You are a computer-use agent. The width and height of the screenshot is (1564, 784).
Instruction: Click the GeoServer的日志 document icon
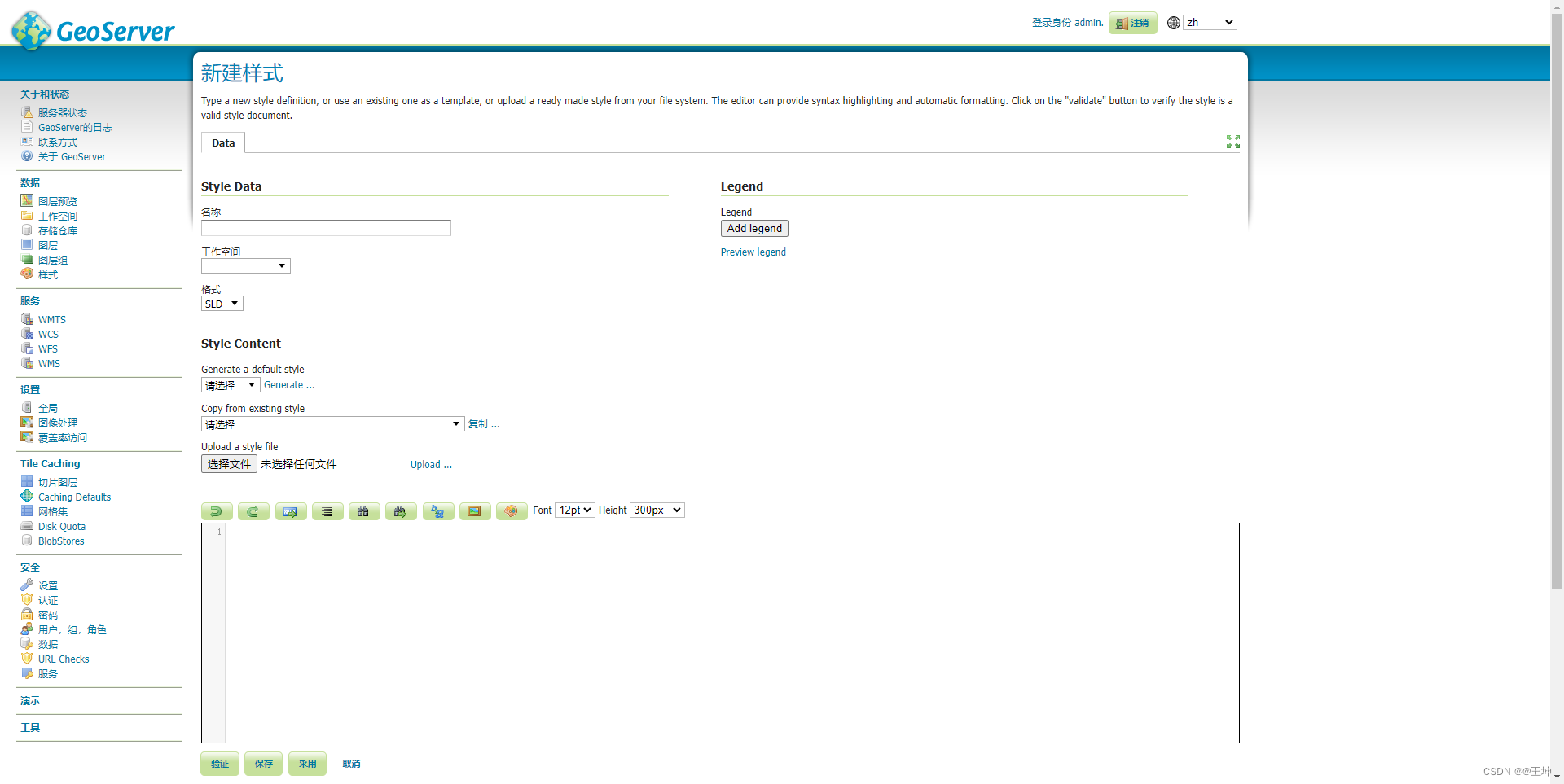(27, 127)
